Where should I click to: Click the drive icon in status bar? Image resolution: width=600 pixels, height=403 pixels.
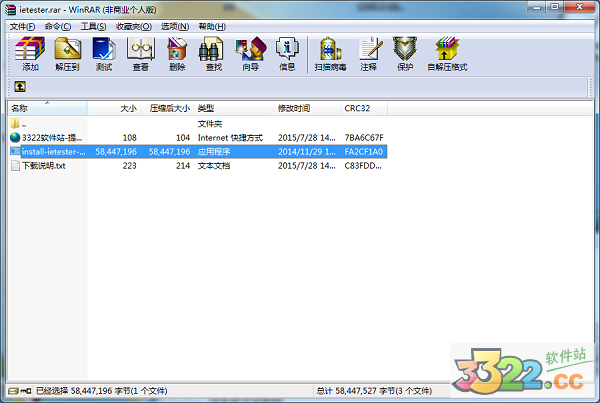[13, 391]
